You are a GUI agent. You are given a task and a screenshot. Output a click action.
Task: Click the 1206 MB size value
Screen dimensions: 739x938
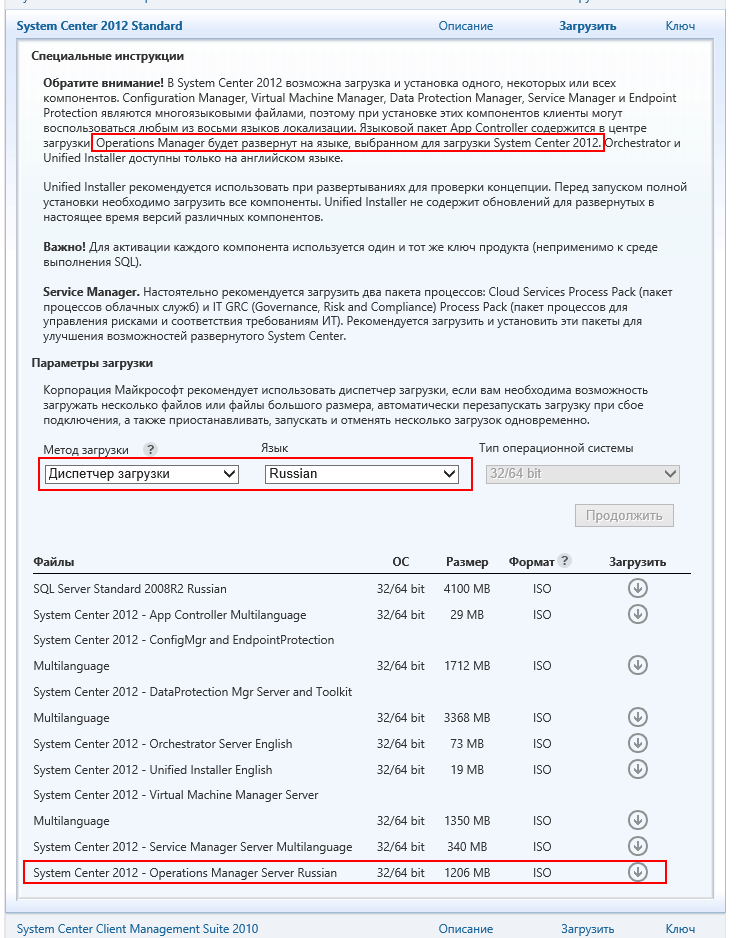click(x=467, y=873)
